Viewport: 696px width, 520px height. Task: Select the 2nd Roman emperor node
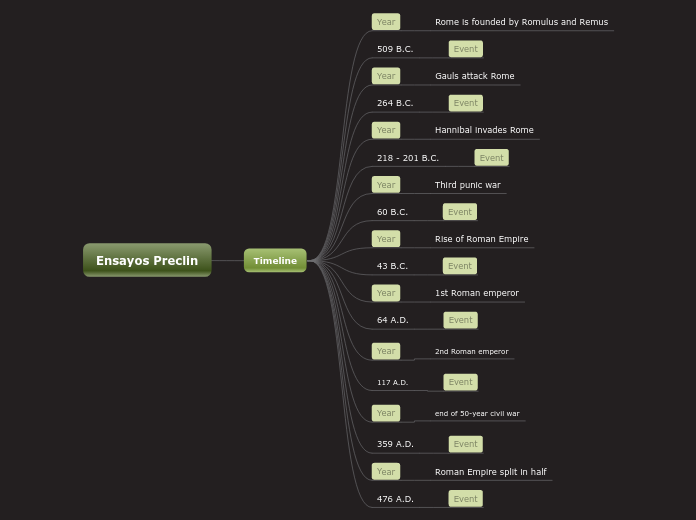(471, 351)
